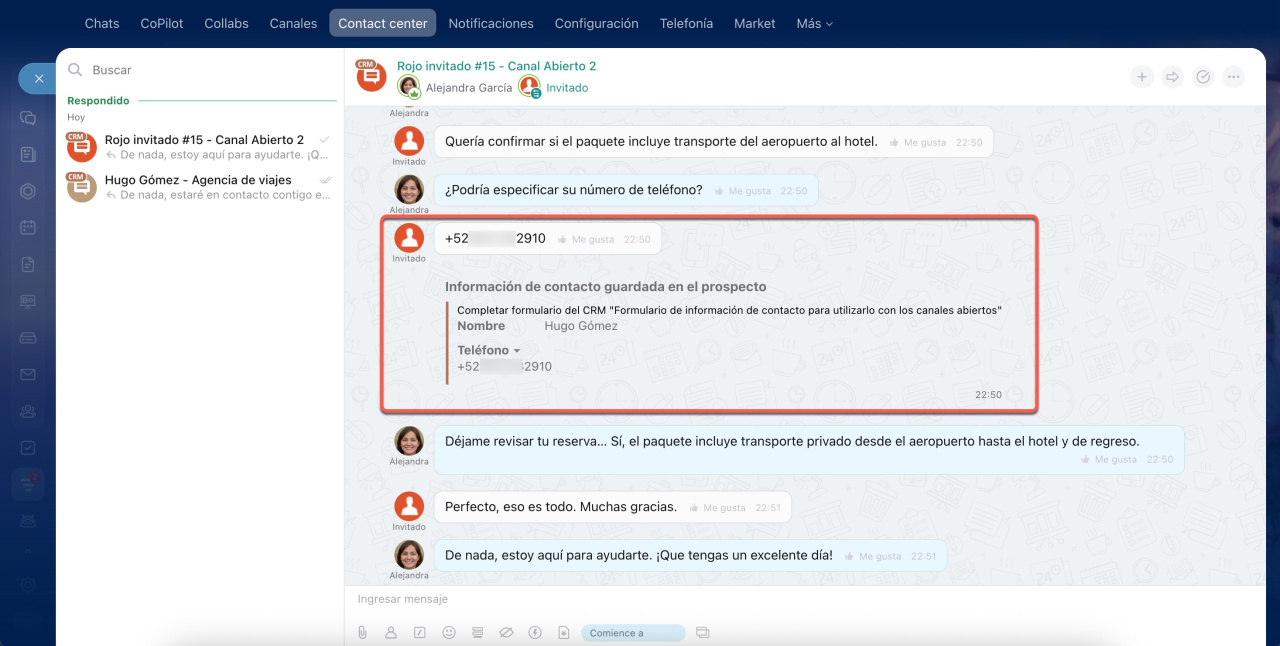Transfer conversation using the forward arrow icon
Screen dimensions: 1280x646
coord(1172,77)
